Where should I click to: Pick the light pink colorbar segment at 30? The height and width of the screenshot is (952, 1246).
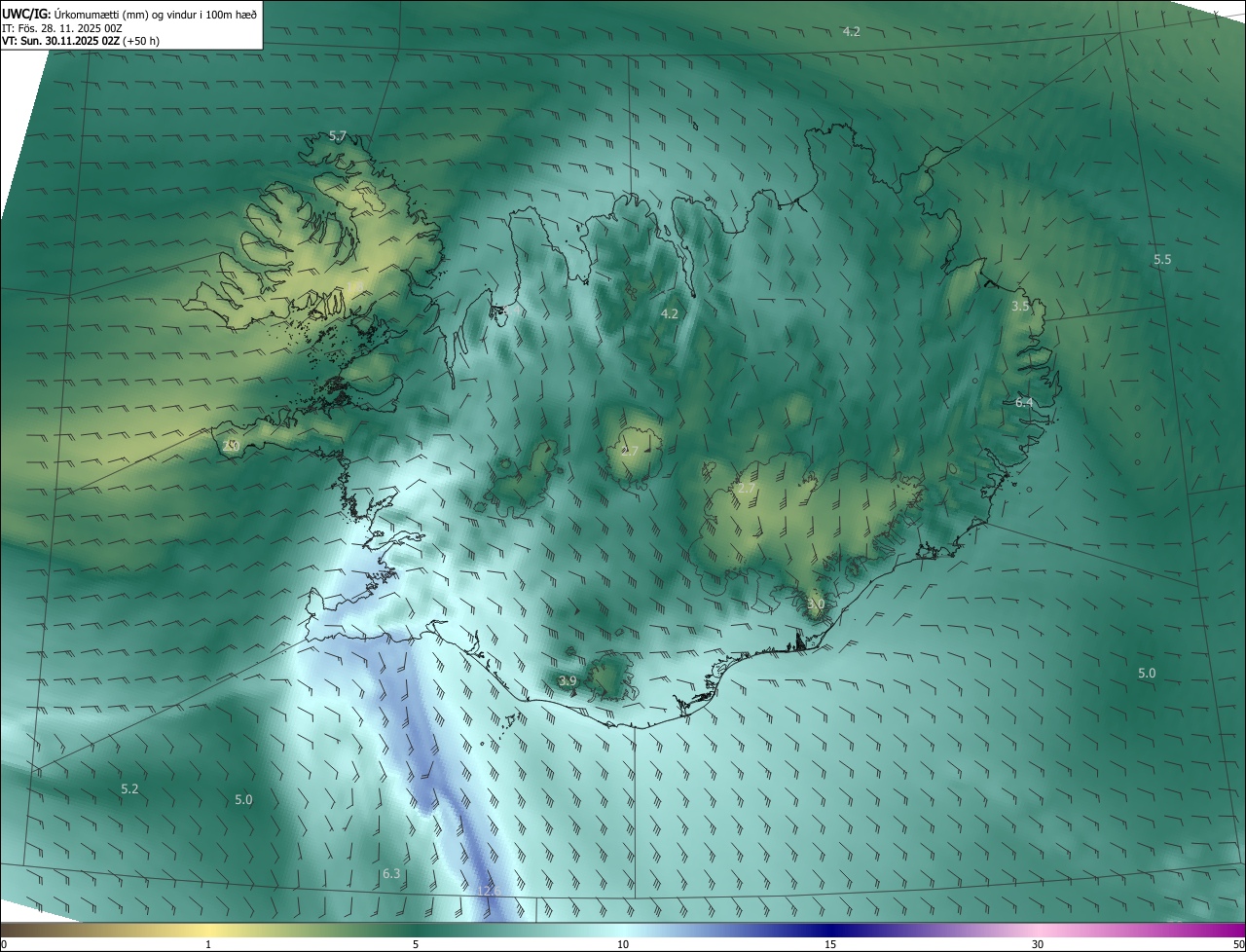pos(1038,930)
